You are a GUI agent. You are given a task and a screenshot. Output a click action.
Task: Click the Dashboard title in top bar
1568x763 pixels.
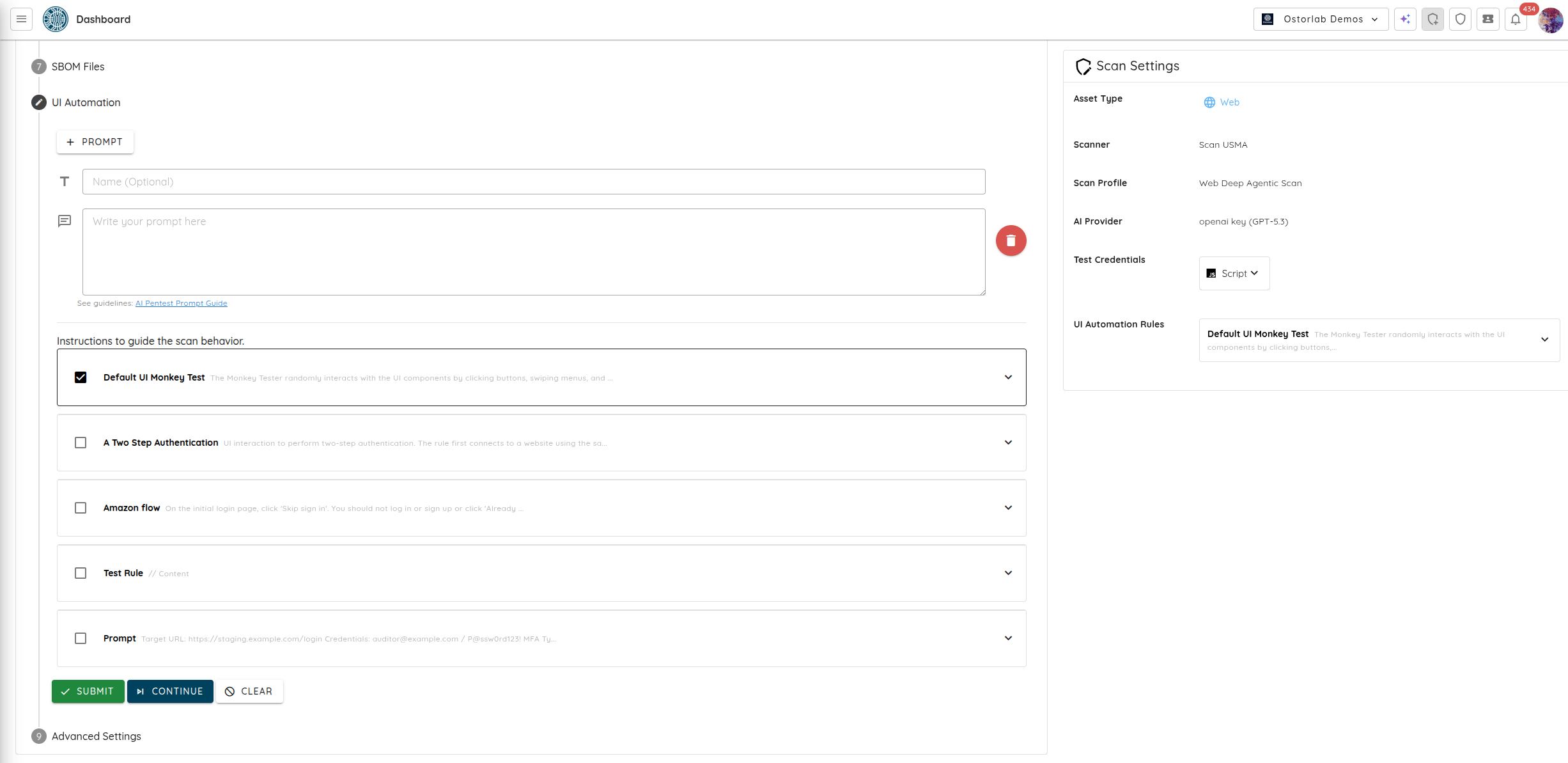click(103, 19)
